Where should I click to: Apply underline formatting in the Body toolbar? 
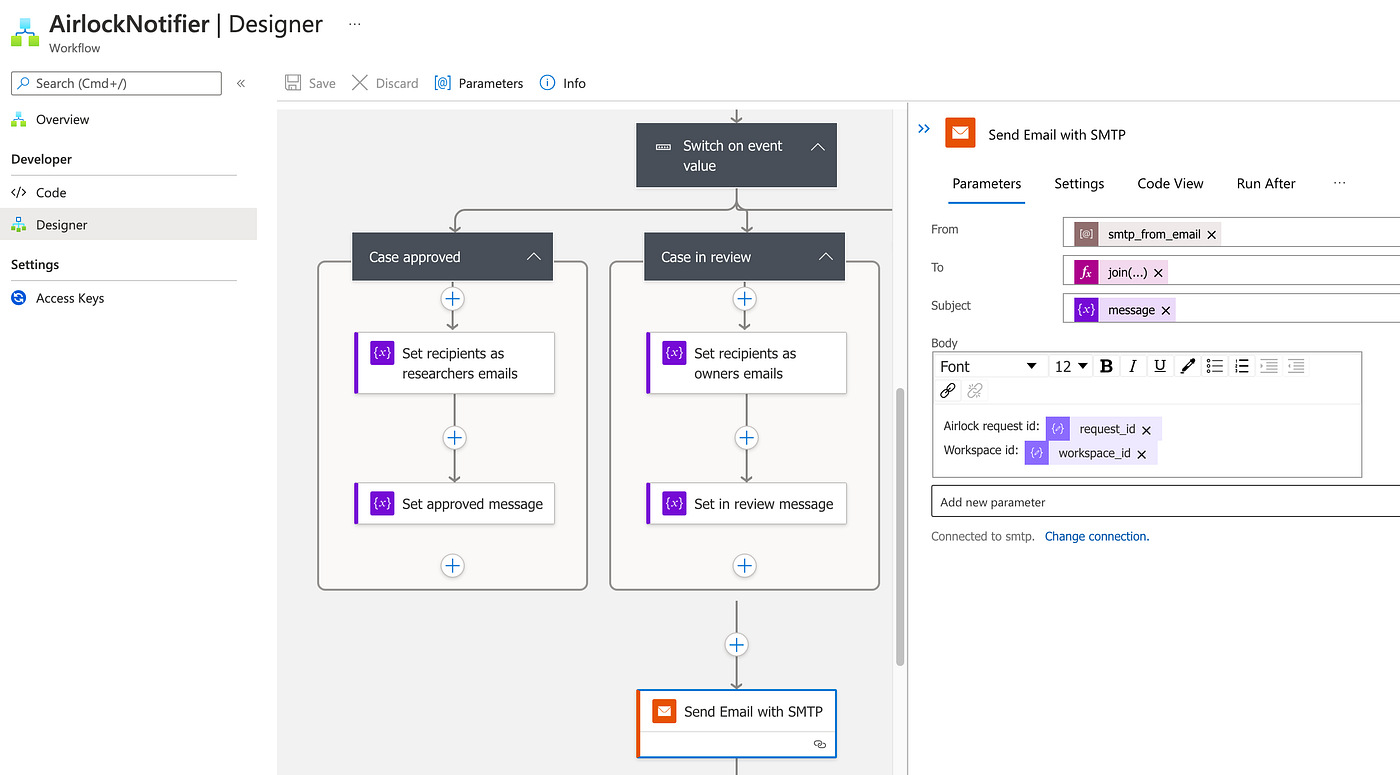pos(1159,366)
